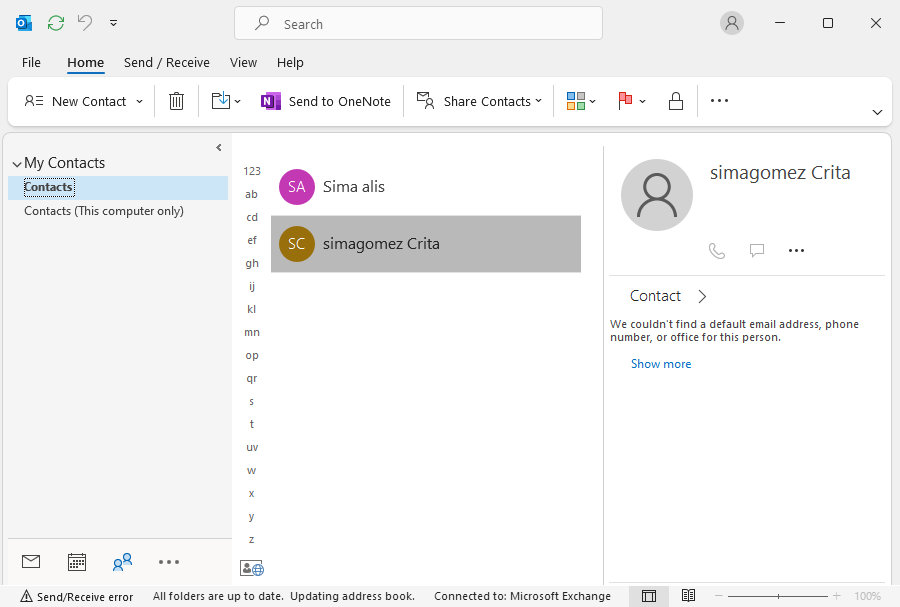The image size is (900, 607).
Task: Click the Search box
Action: coord(418,24)
